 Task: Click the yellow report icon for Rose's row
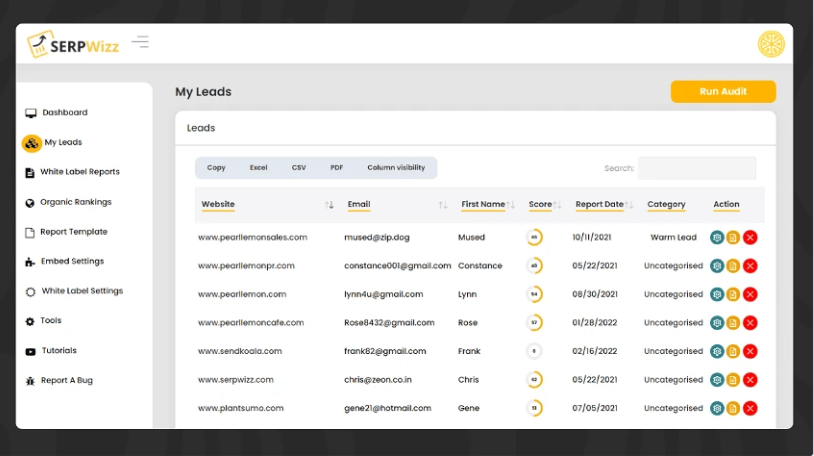point(733,323)
